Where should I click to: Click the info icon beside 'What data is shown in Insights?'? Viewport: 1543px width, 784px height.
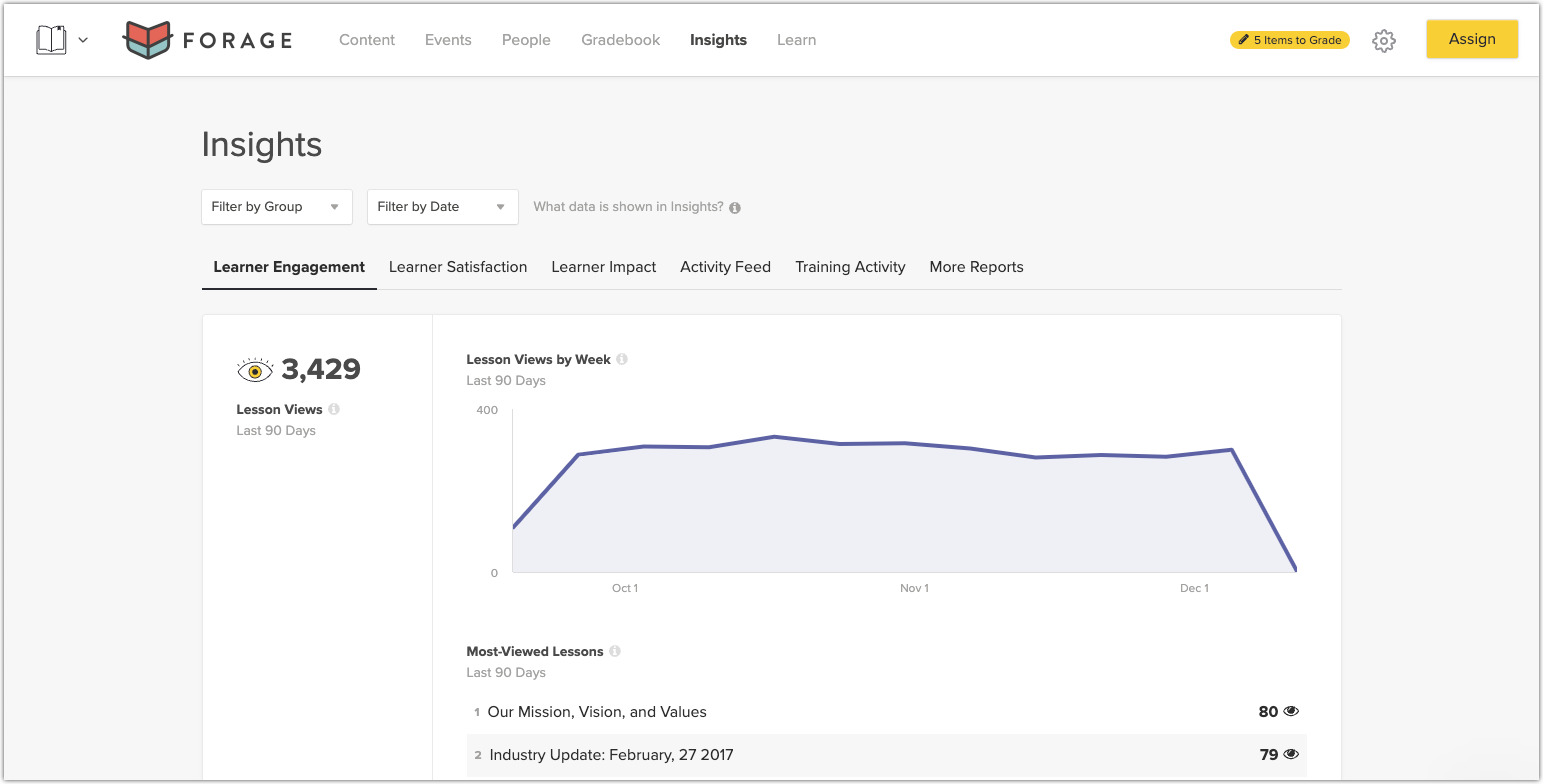pos(735,208)
